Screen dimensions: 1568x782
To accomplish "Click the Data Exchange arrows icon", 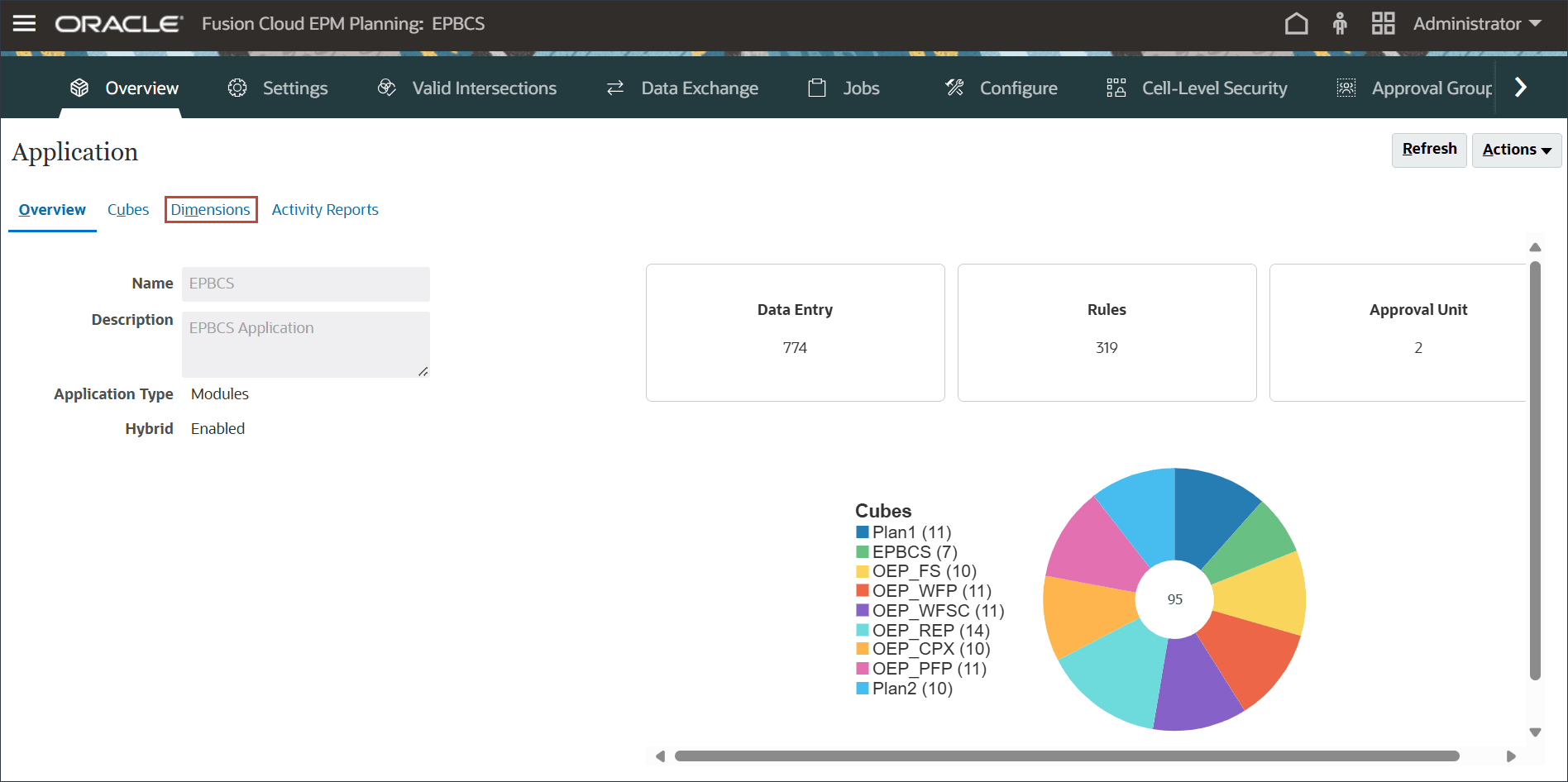I will tap(615, 88).
